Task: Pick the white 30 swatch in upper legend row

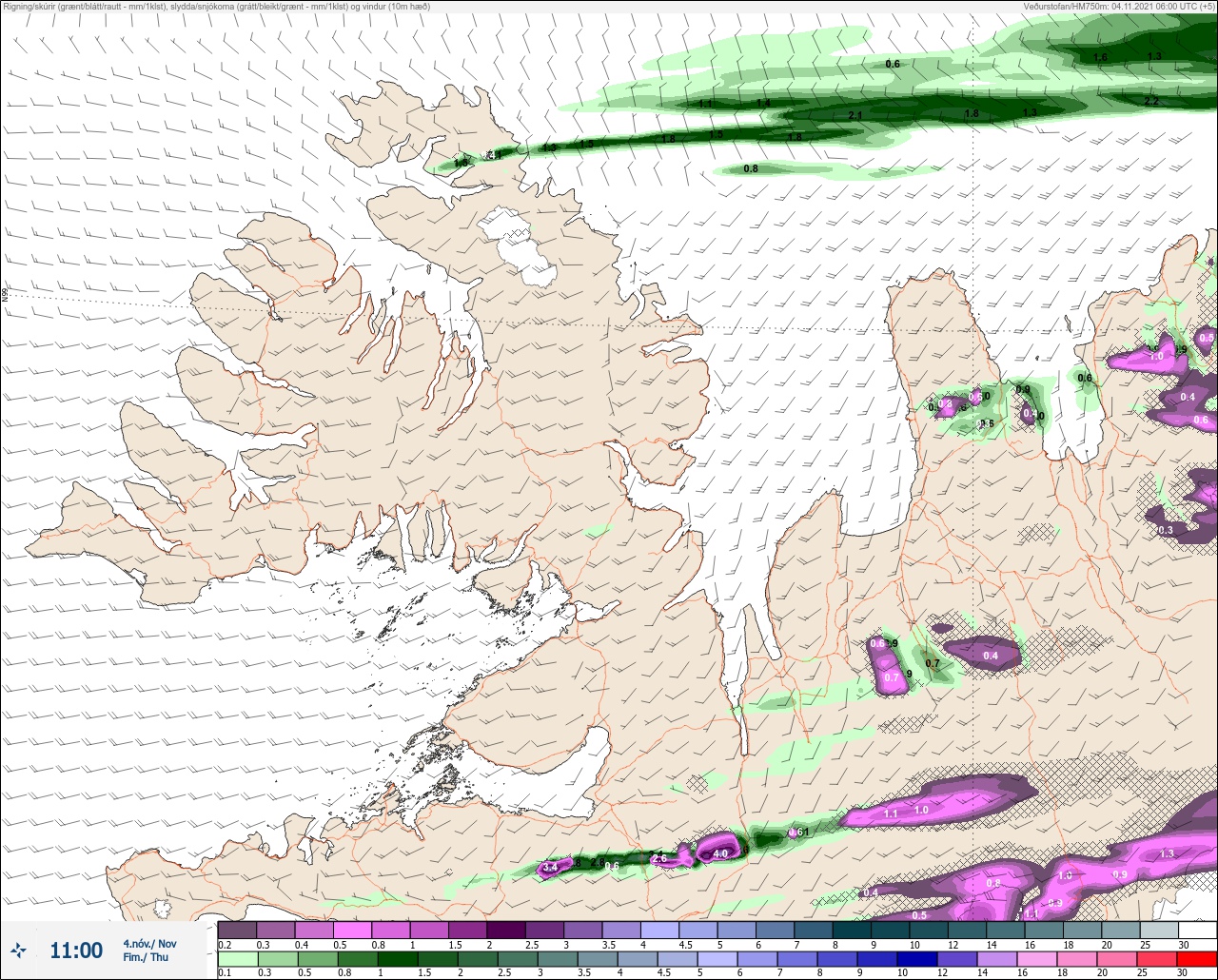Action: point(1197,929)
